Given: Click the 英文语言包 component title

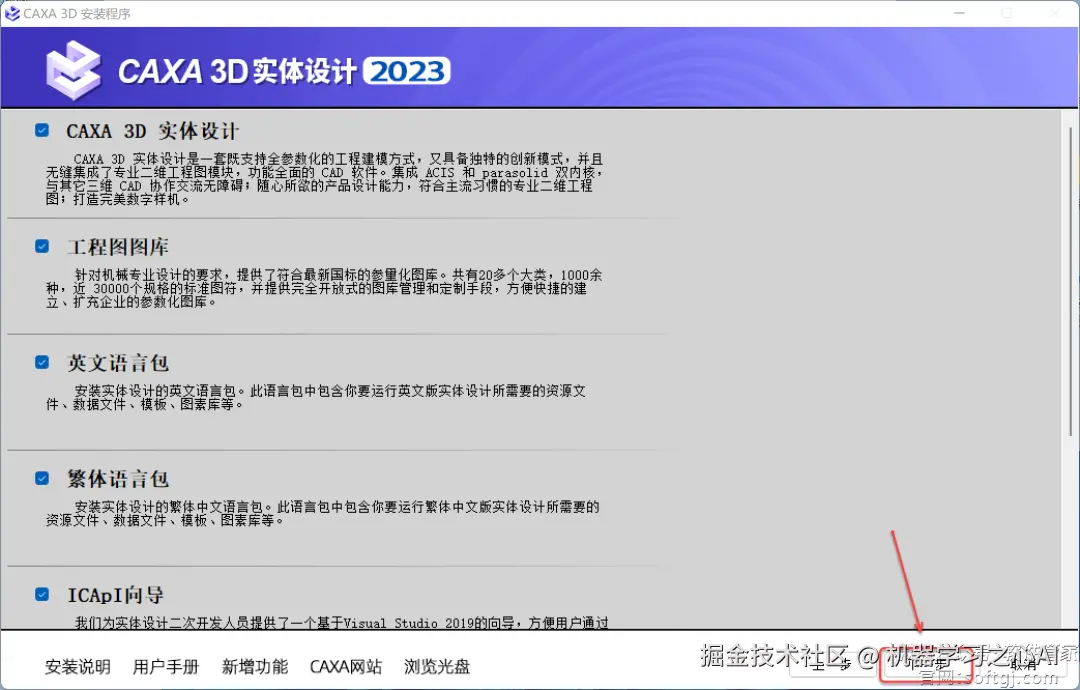Looking at the screenshot, I should 118,362.
